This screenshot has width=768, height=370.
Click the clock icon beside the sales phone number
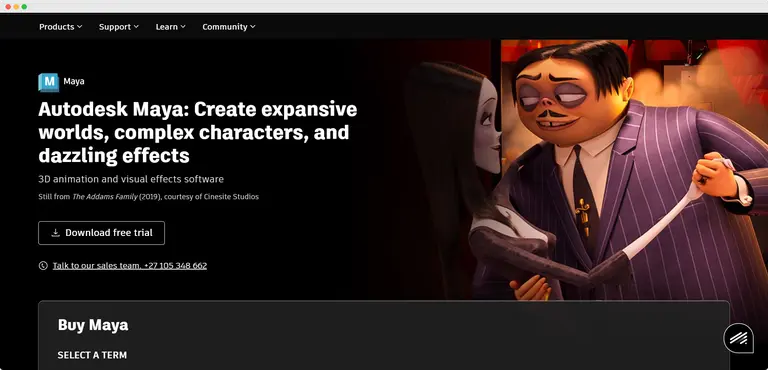click(43, 266)
